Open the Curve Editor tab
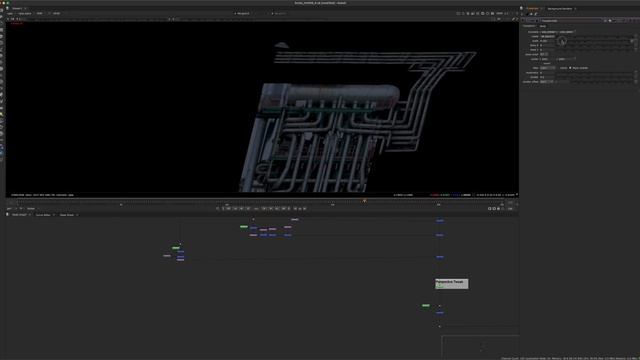This screenshot has height=360, width=640. pos(43,215)
